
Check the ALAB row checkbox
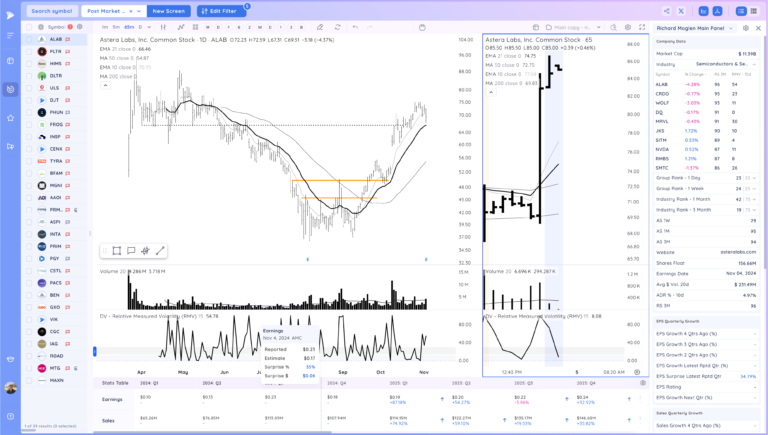[29, 38]
